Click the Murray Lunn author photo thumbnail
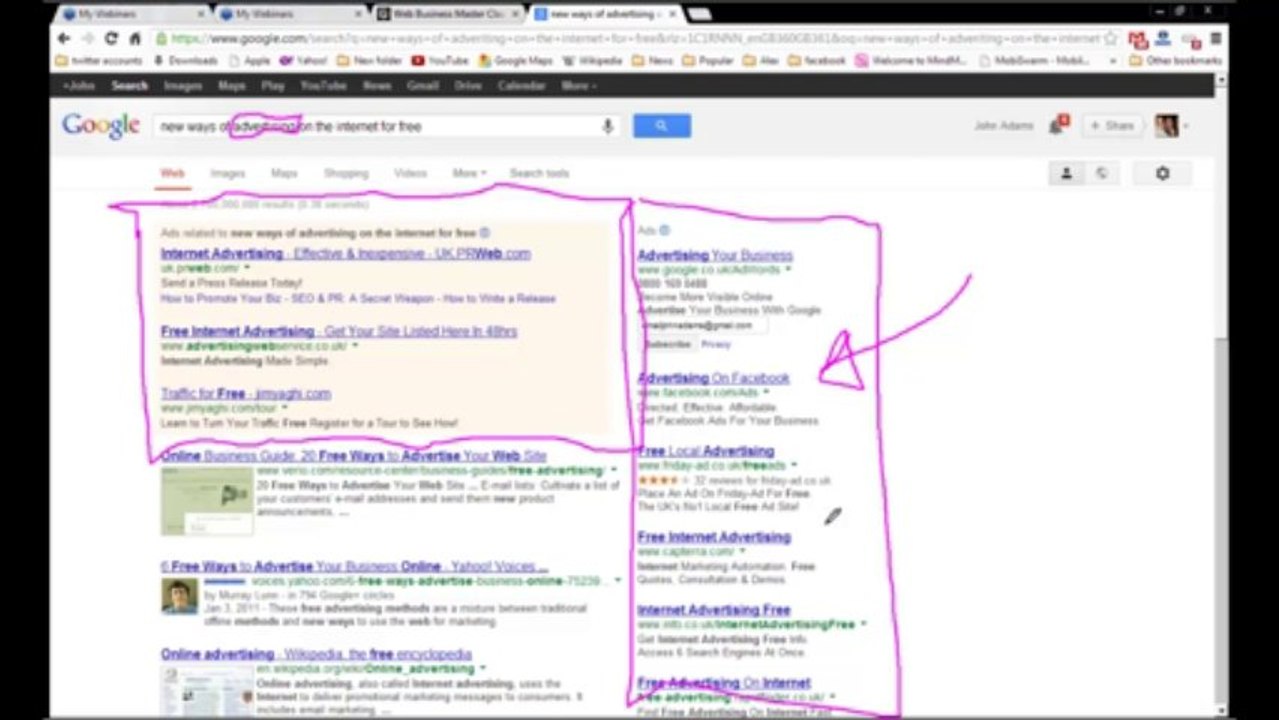This screenshot has height=720, width=1279. coord(179,596)
